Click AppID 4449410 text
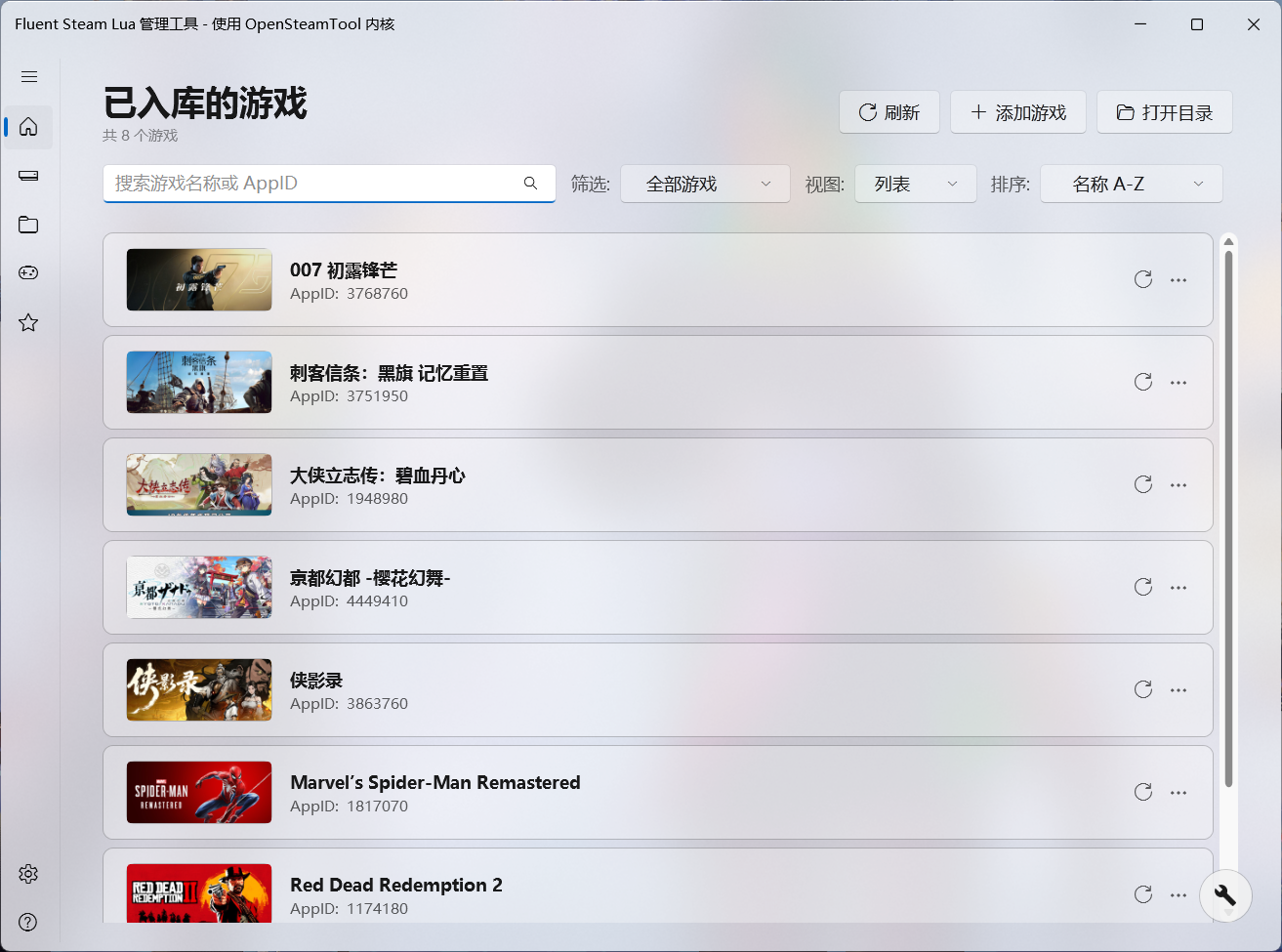This screenshot has width=1282, height=952. coord(349,601)
